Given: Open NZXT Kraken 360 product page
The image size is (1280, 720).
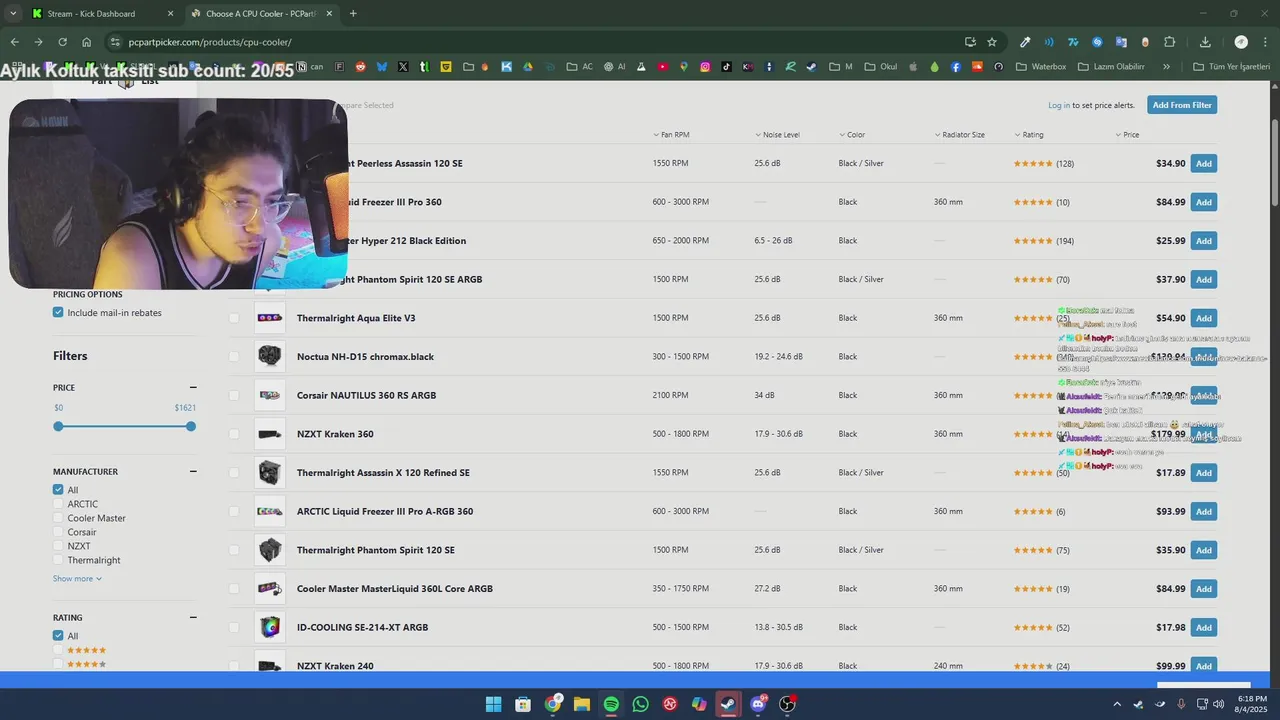Looking at the screenshot, I should 335,434.
